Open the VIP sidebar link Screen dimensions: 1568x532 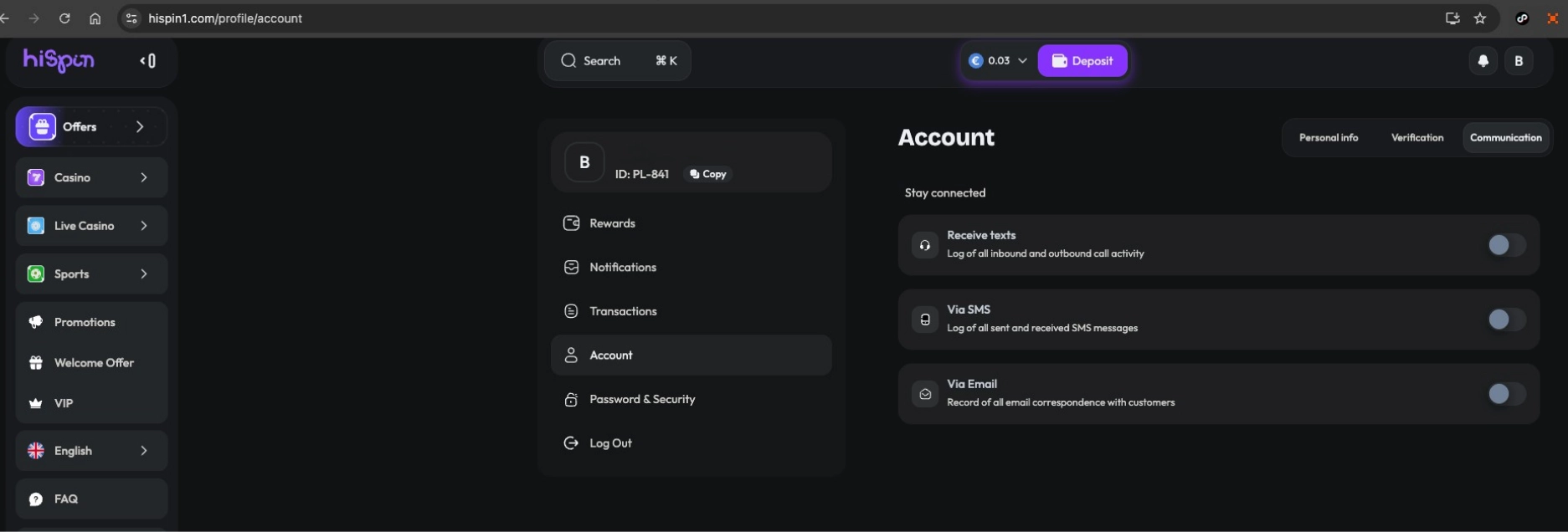(x=91, y=403)
